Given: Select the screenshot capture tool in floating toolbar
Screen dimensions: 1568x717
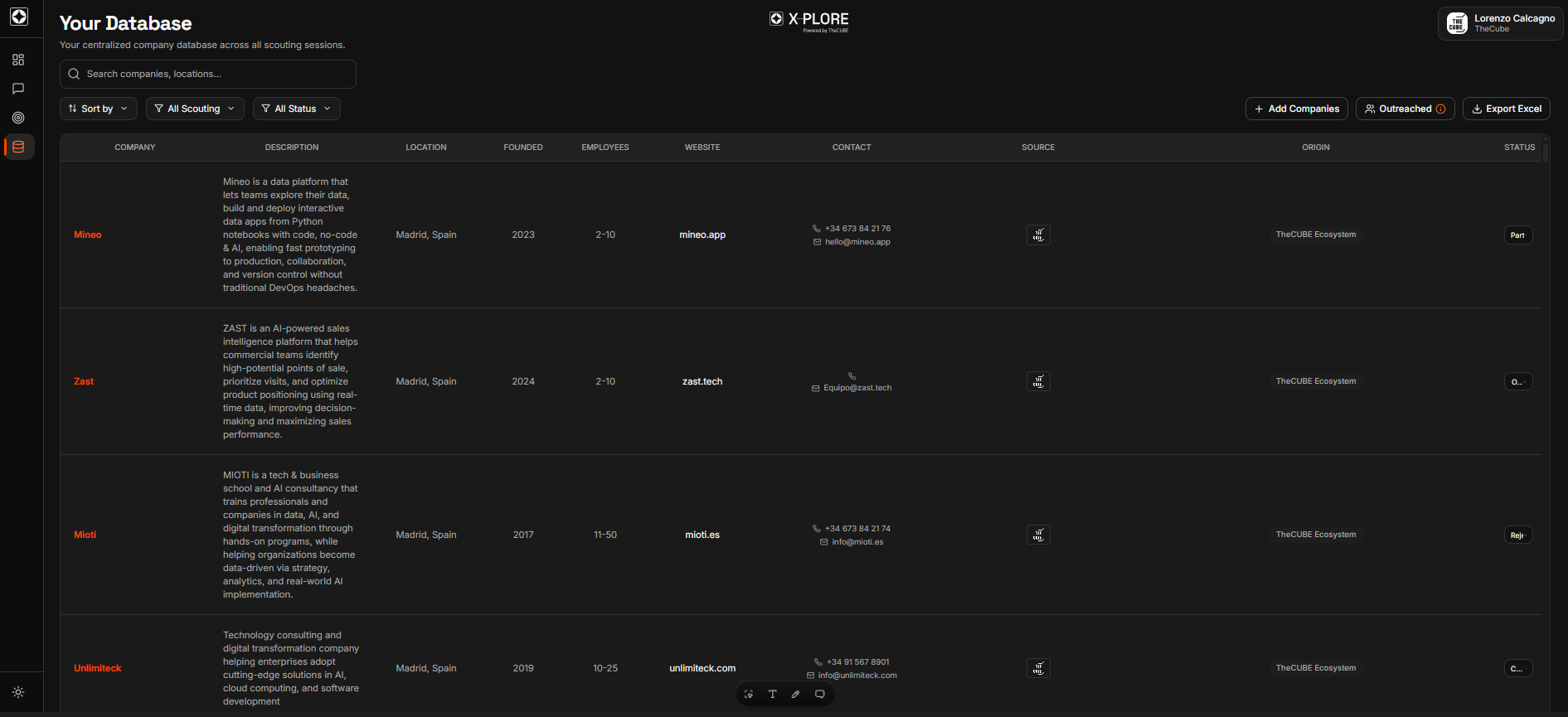Looking at the screenshot, I should coord(749,695).
